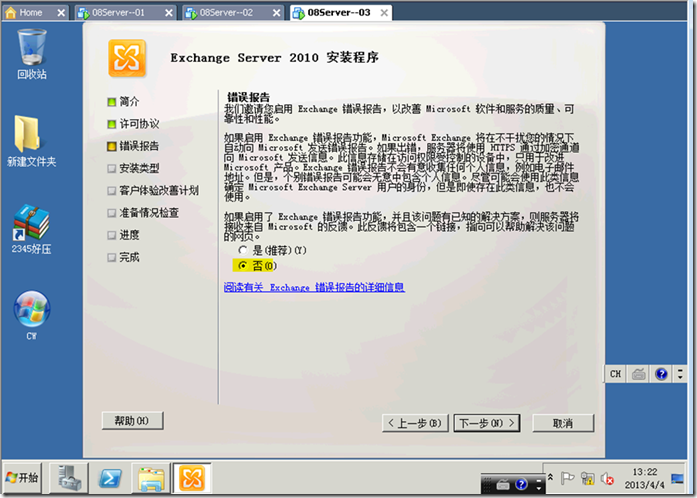Proceed with 下一步(N) button
This screenshot has height=498, width=697.
click(487, 423)
